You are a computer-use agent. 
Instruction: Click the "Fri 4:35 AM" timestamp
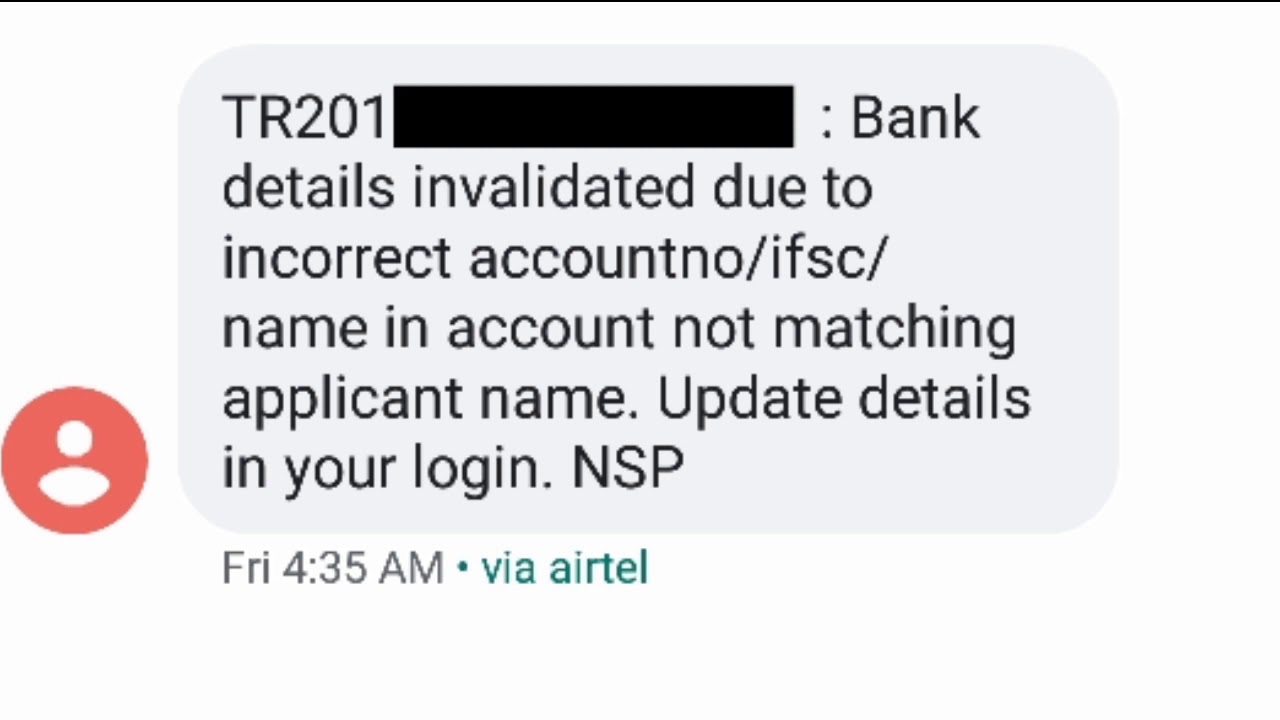point(332,568)
